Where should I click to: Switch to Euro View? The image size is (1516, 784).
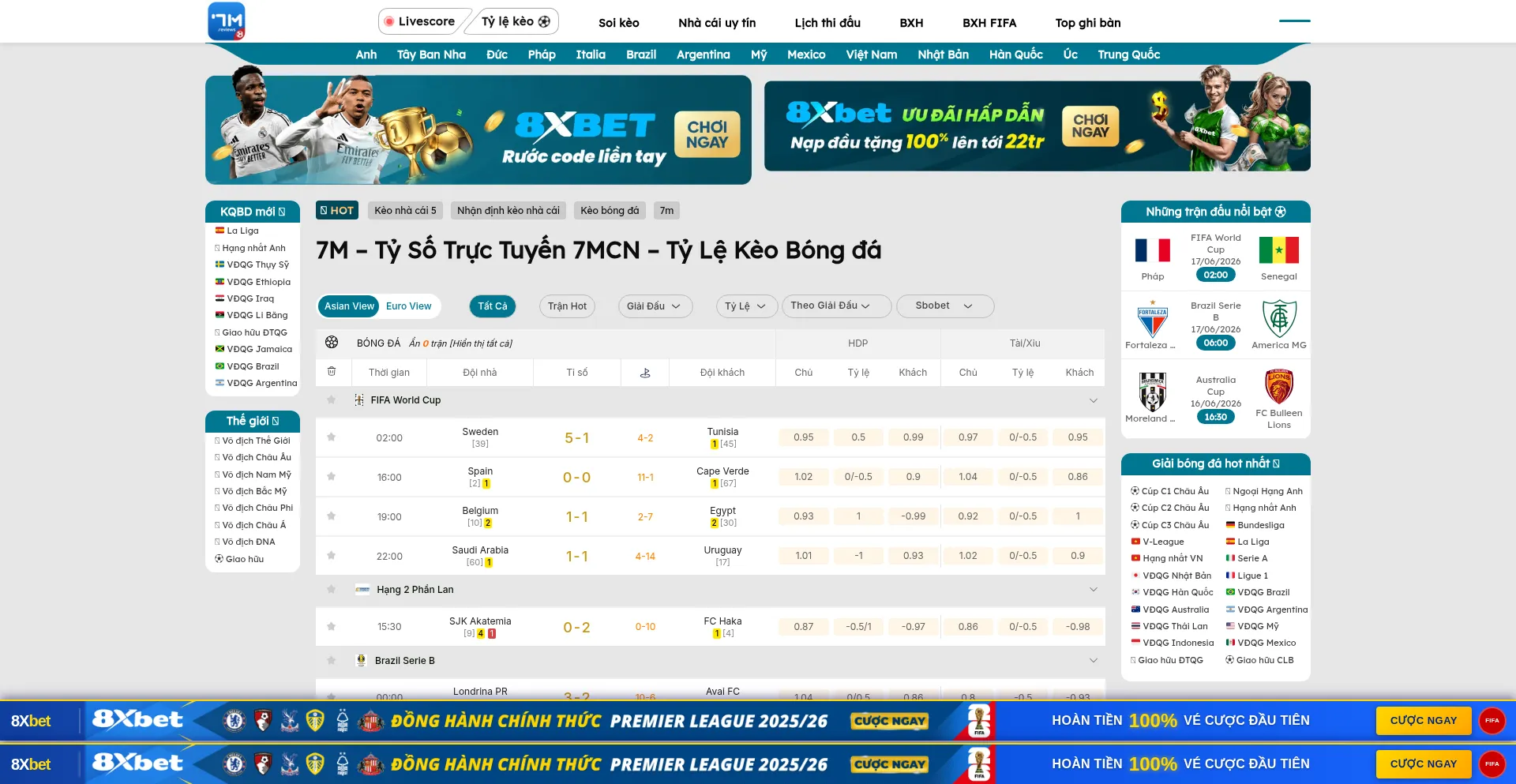click(409, 306)
